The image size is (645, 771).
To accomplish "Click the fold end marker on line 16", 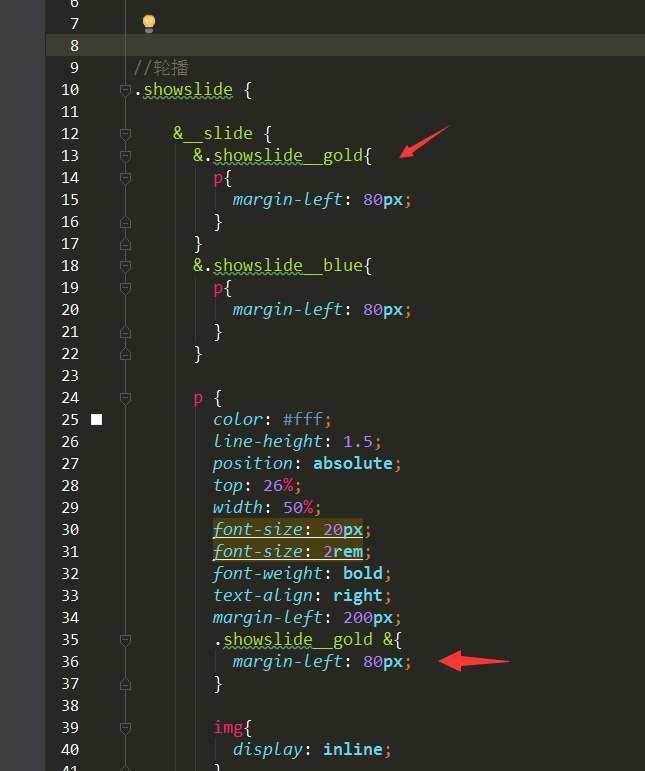I will pyautogui.click(x=125, y=222).
